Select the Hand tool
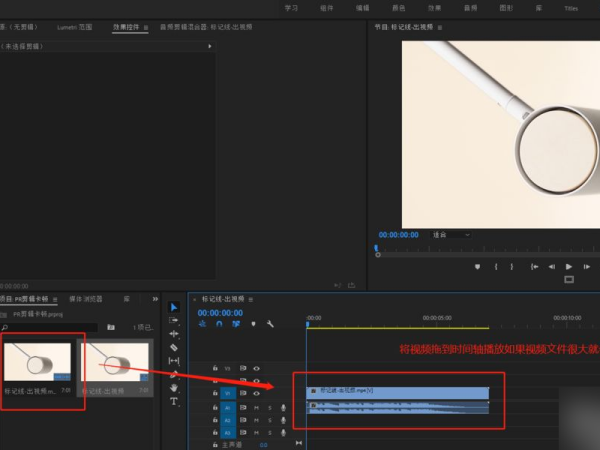 click(x=174, y=387)
